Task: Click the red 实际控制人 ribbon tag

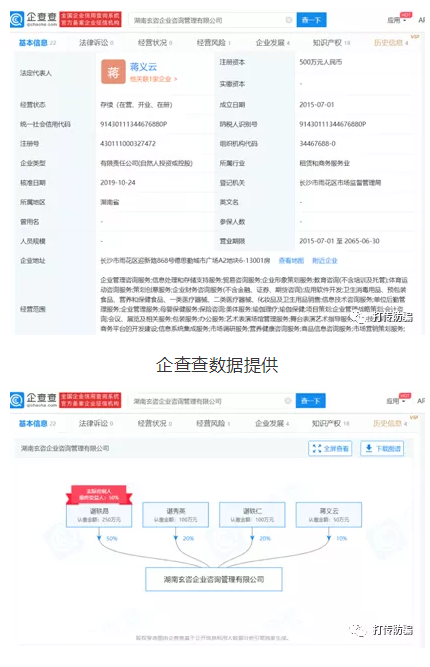Action: (x=99, y=494)
